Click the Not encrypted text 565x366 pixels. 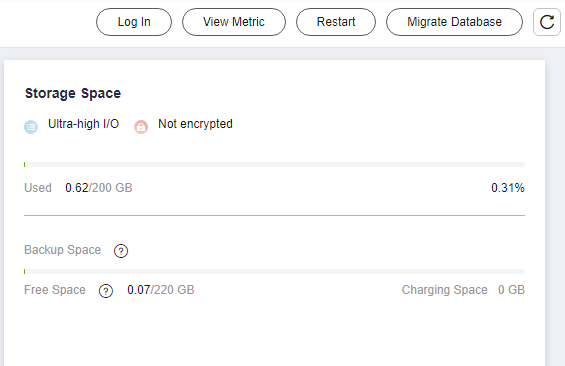click(195, 124)
